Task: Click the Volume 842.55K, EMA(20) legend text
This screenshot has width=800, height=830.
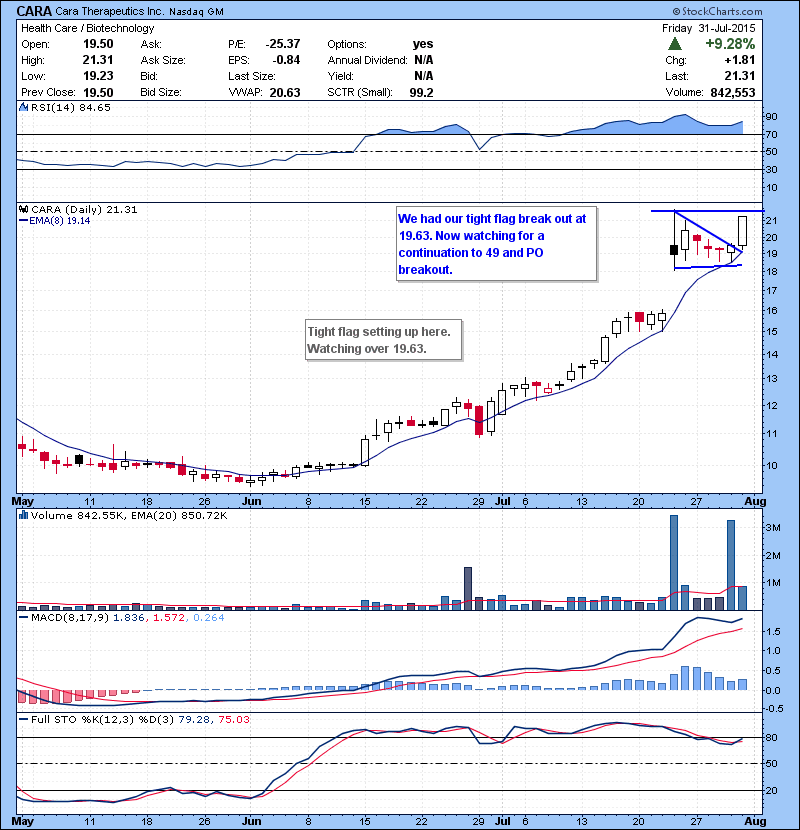Action: pos(129,516)
